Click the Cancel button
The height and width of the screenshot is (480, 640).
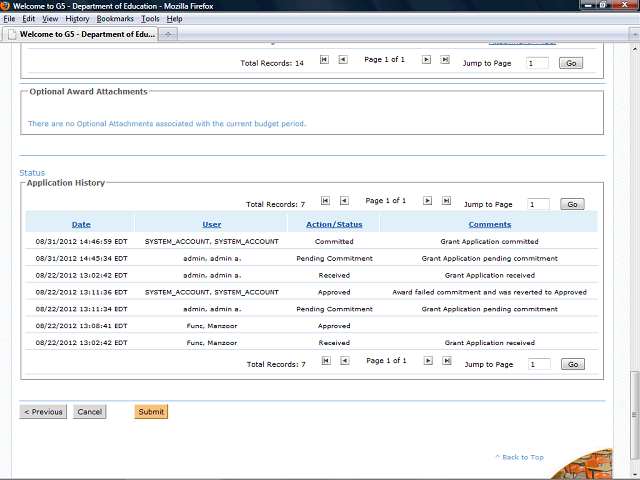click(90, 412)
